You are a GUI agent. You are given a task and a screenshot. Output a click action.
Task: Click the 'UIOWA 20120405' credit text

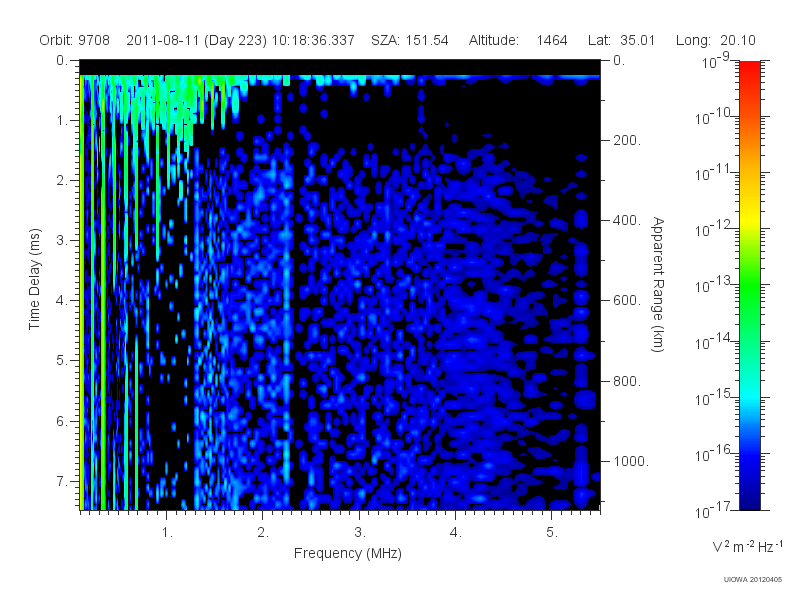tap(753, 580)
